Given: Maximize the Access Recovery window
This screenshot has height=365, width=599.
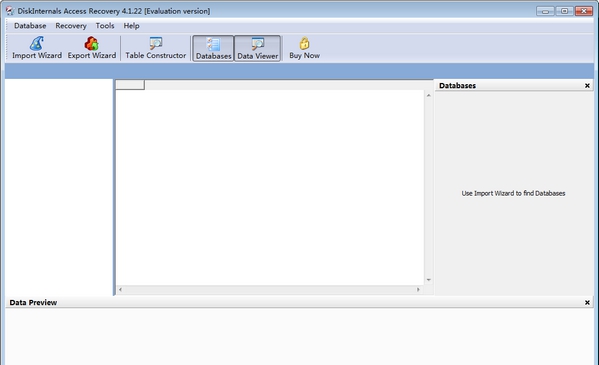Looking at the screenshot, I should 564,11.
